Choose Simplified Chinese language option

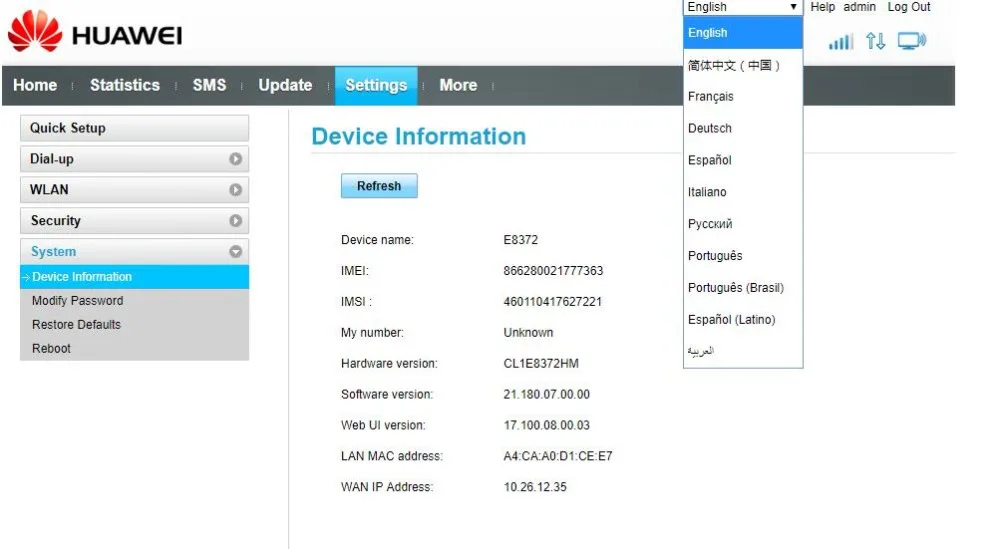[743, 65]
